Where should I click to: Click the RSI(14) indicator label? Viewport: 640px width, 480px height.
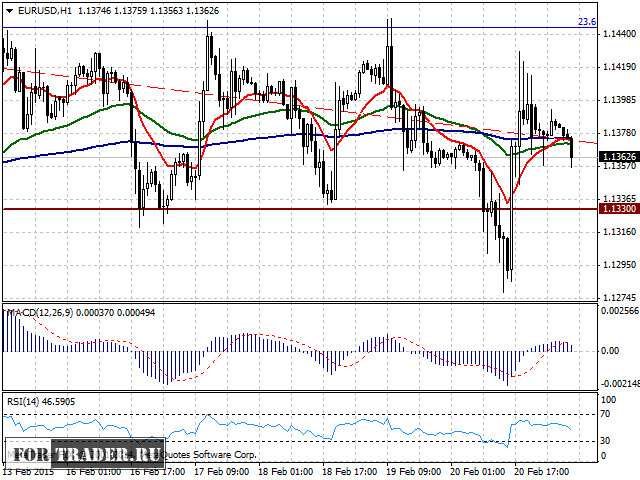point(24,401)
